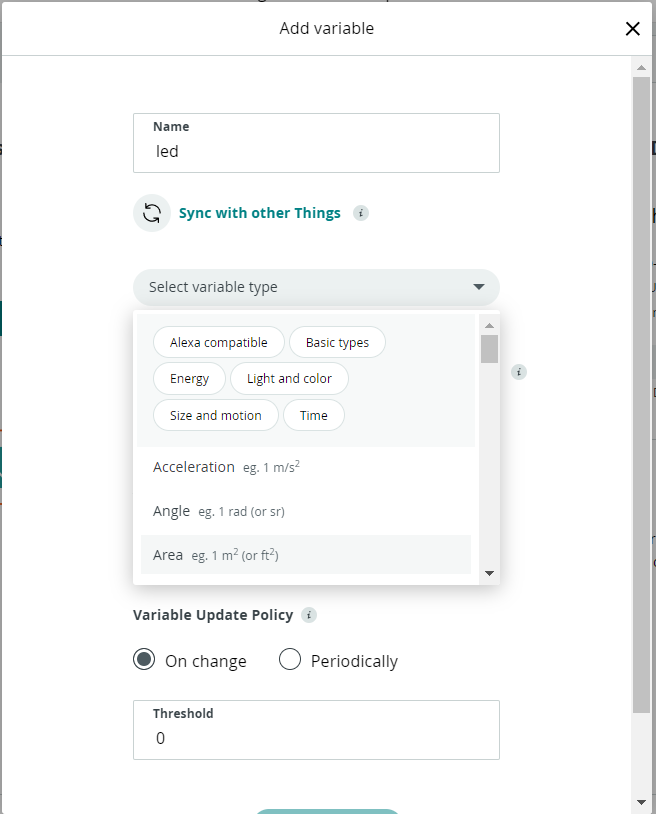Click the info icon right of the dropdown list

(518, 372)
